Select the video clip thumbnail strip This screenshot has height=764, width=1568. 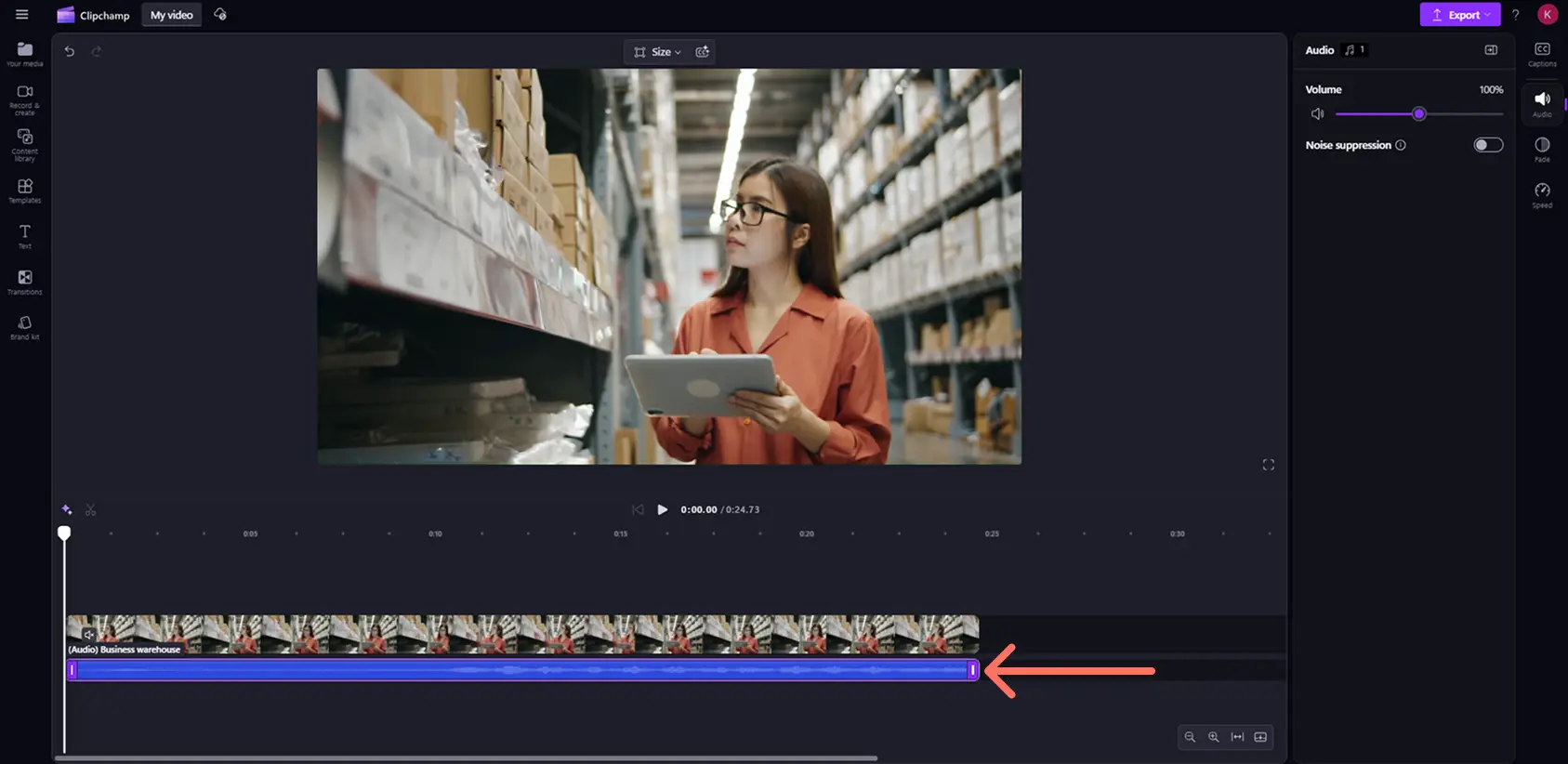tap(522, 635)
